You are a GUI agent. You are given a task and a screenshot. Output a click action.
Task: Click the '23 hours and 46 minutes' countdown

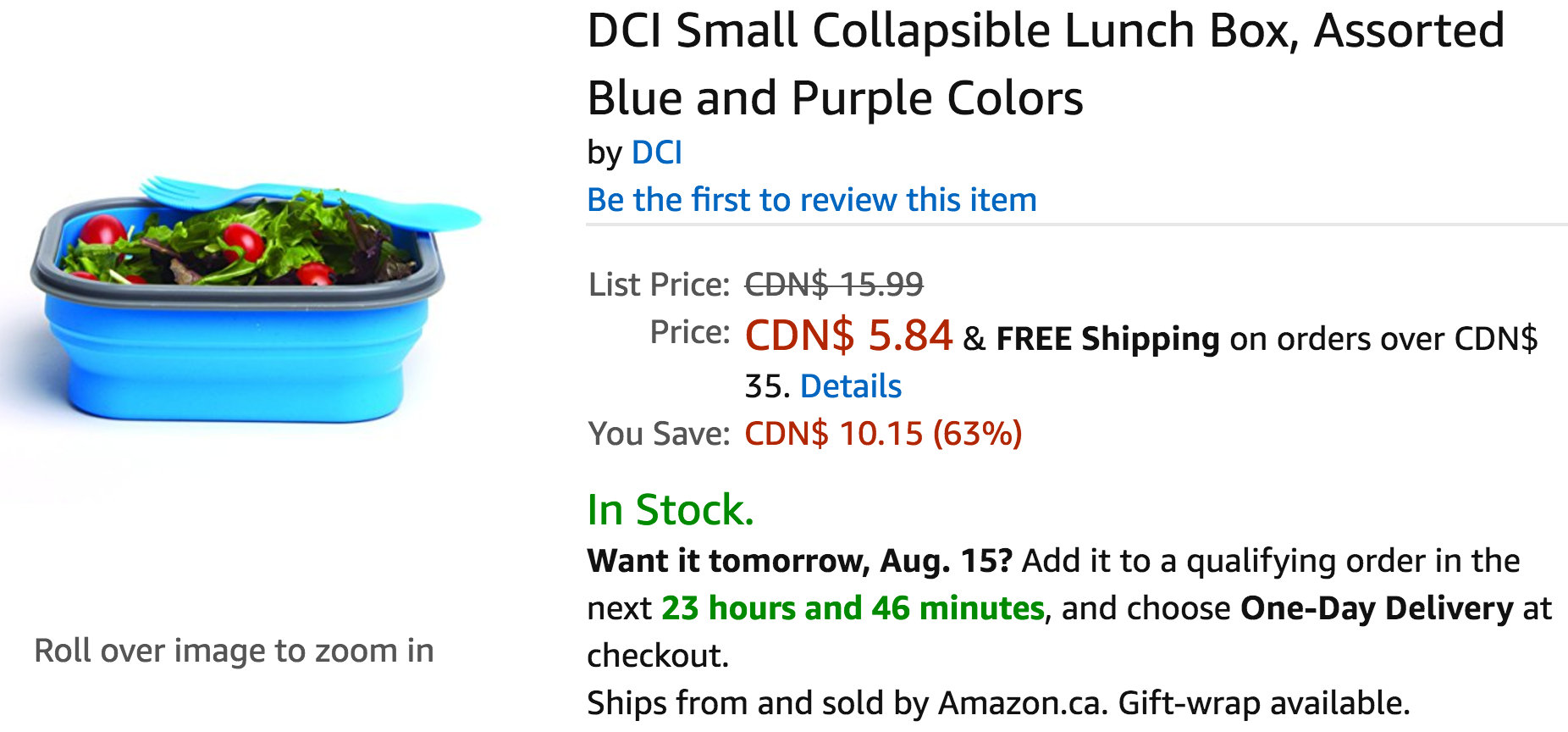(853, 608)
